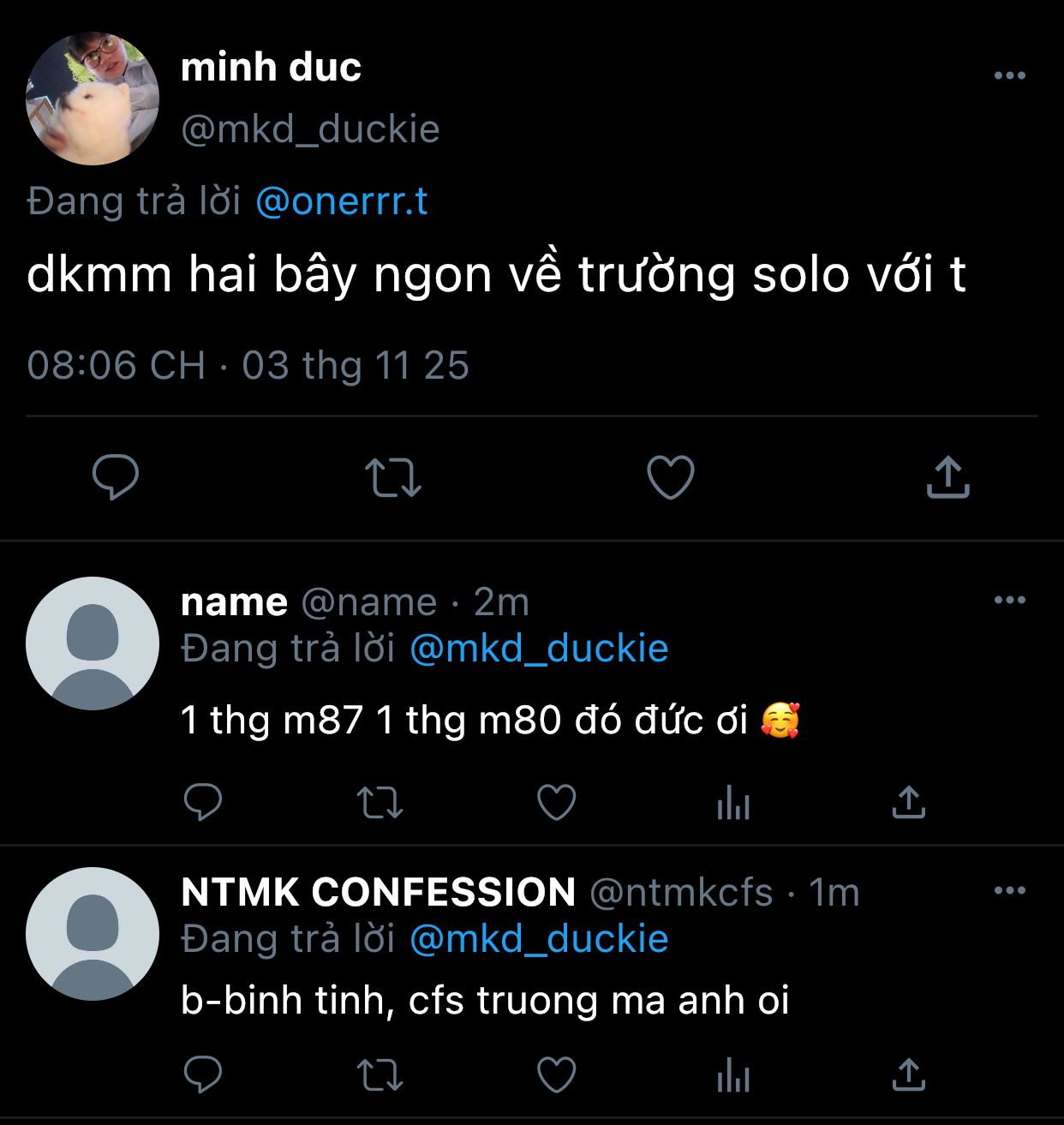Viewport: 1064px width, 1125px height.
Task: Open more options for minh duc's tweet
Action: pyautogui.click(x=1009, y=75)
